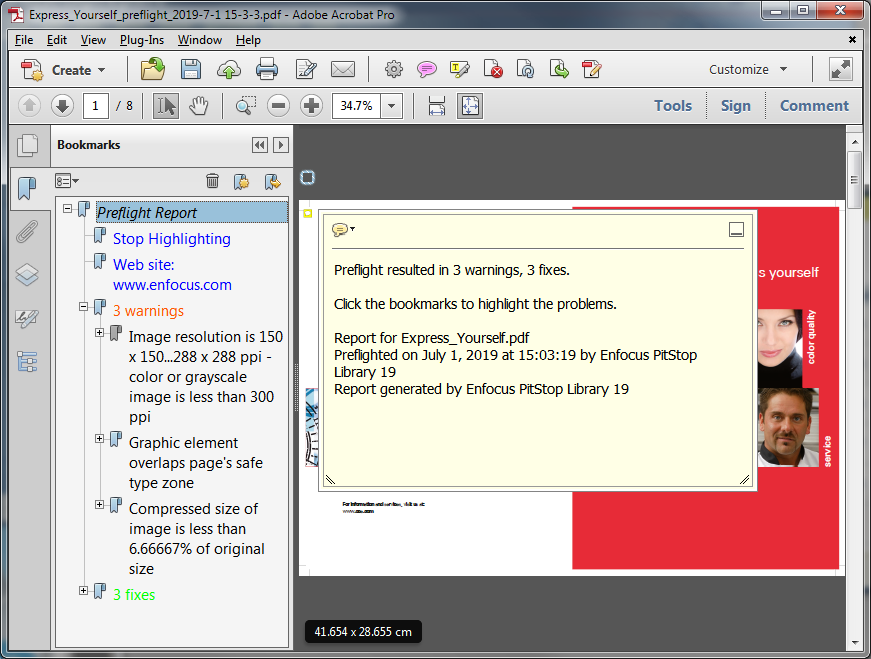Add a sticky note comment from the toolbar
Screen dimensions: 871x659
(427, 70)
